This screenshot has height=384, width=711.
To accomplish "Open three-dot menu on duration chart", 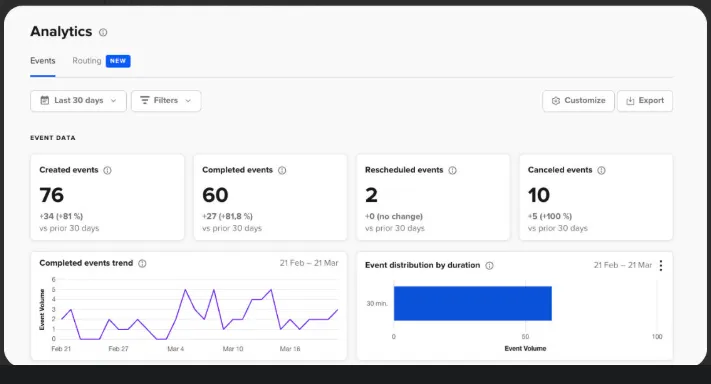I will pos(661,265).
